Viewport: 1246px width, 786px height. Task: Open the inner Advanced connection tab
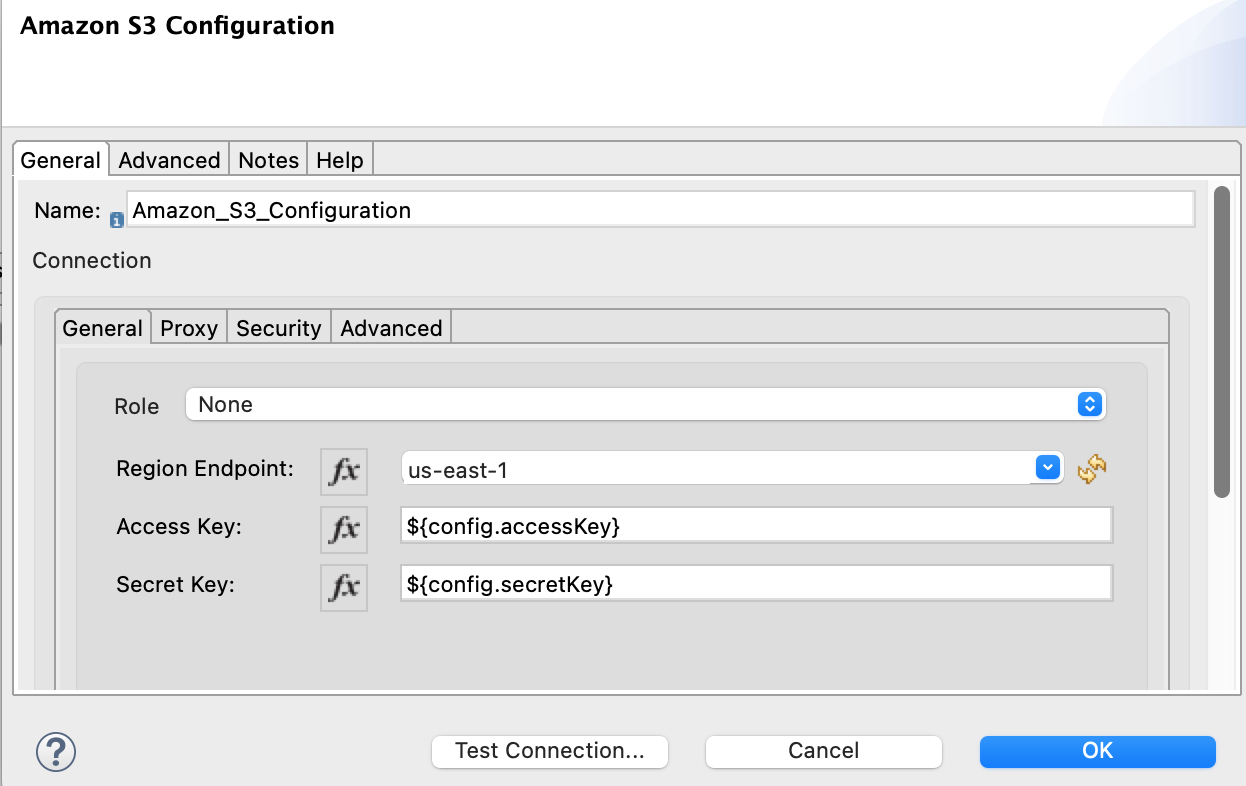[x=390, y=328]
